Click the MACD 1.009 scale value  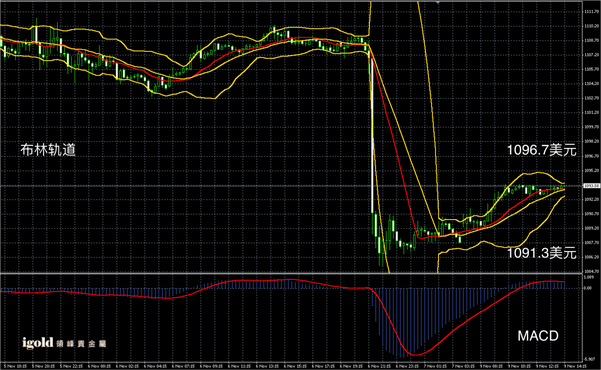(588, 276)
